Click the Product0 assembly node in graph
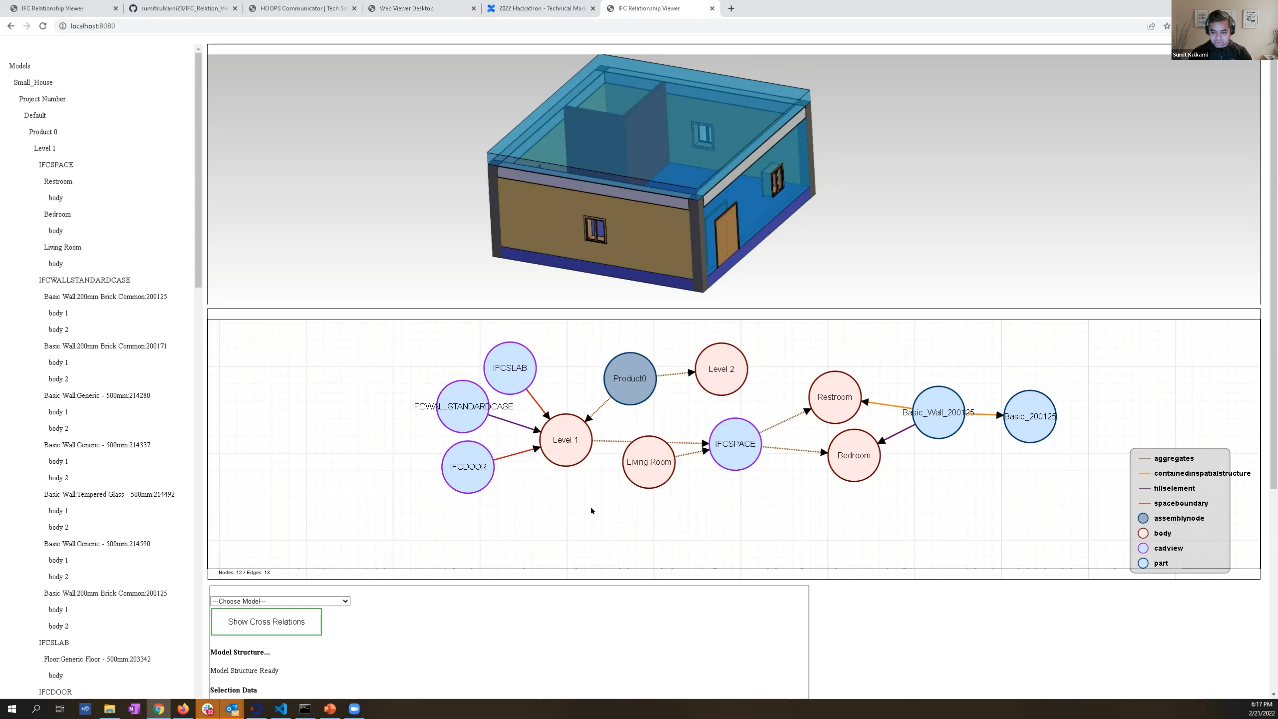Image resolution: width=1278 pixels, height=719 pixels. 630,379
